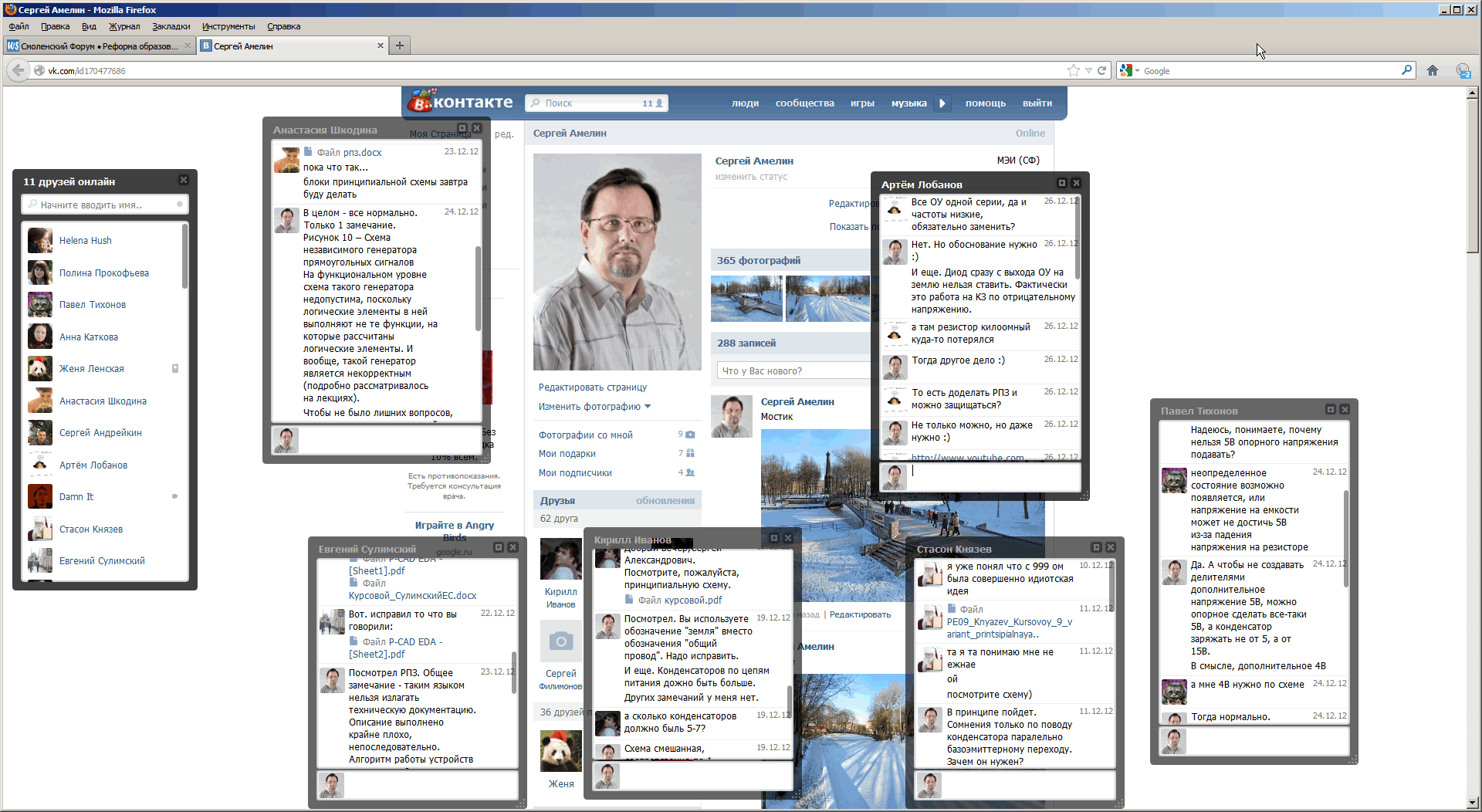Open Firefox home page icon
The height and width of the screenshot is (812, 1482).
1433,70
